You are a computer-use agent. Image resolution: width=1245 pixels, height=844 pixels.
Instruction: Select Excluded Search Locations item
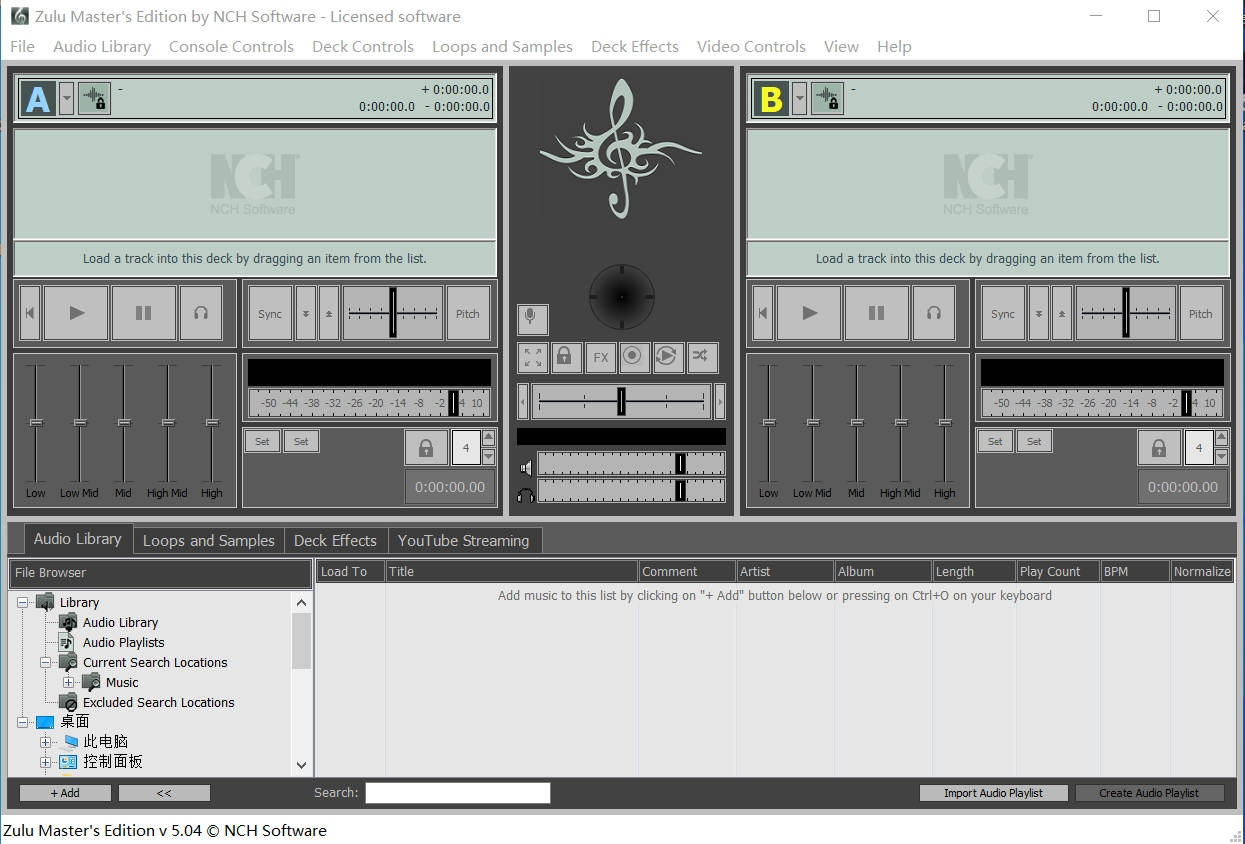point(158,702)
